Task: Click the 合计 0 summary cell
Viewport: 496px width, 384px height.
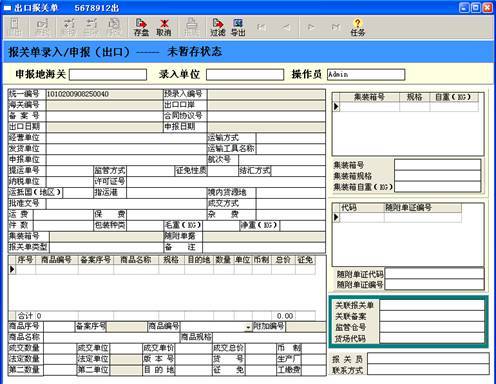Action: 47,316
